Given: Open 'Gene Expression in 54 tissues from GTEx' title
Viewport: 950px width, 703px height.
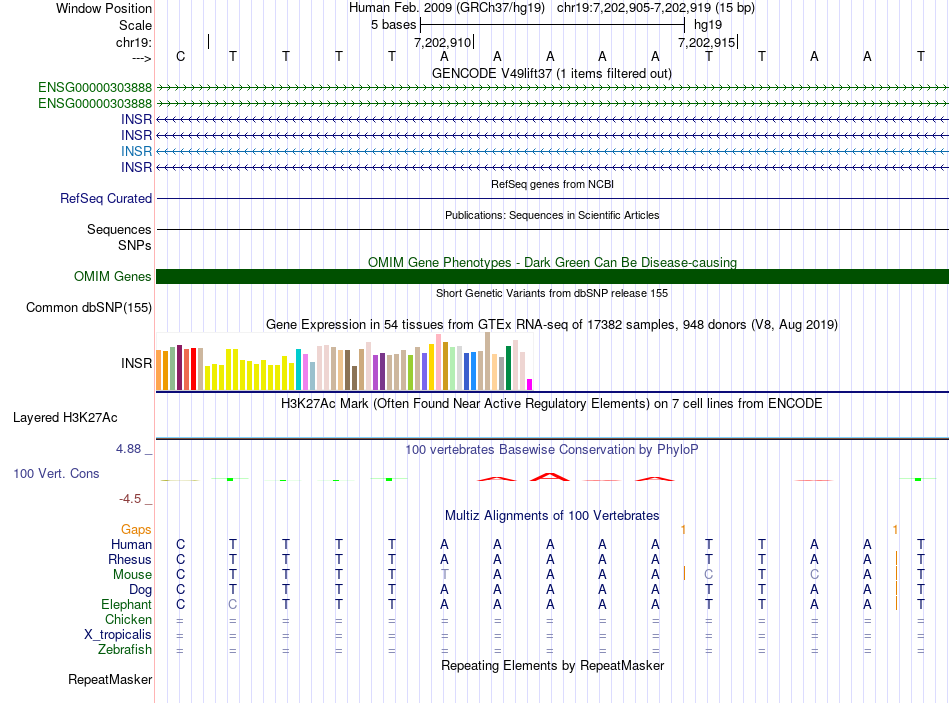Looking at the screenshot, I should pyautogui.click(x=552, y=324).
